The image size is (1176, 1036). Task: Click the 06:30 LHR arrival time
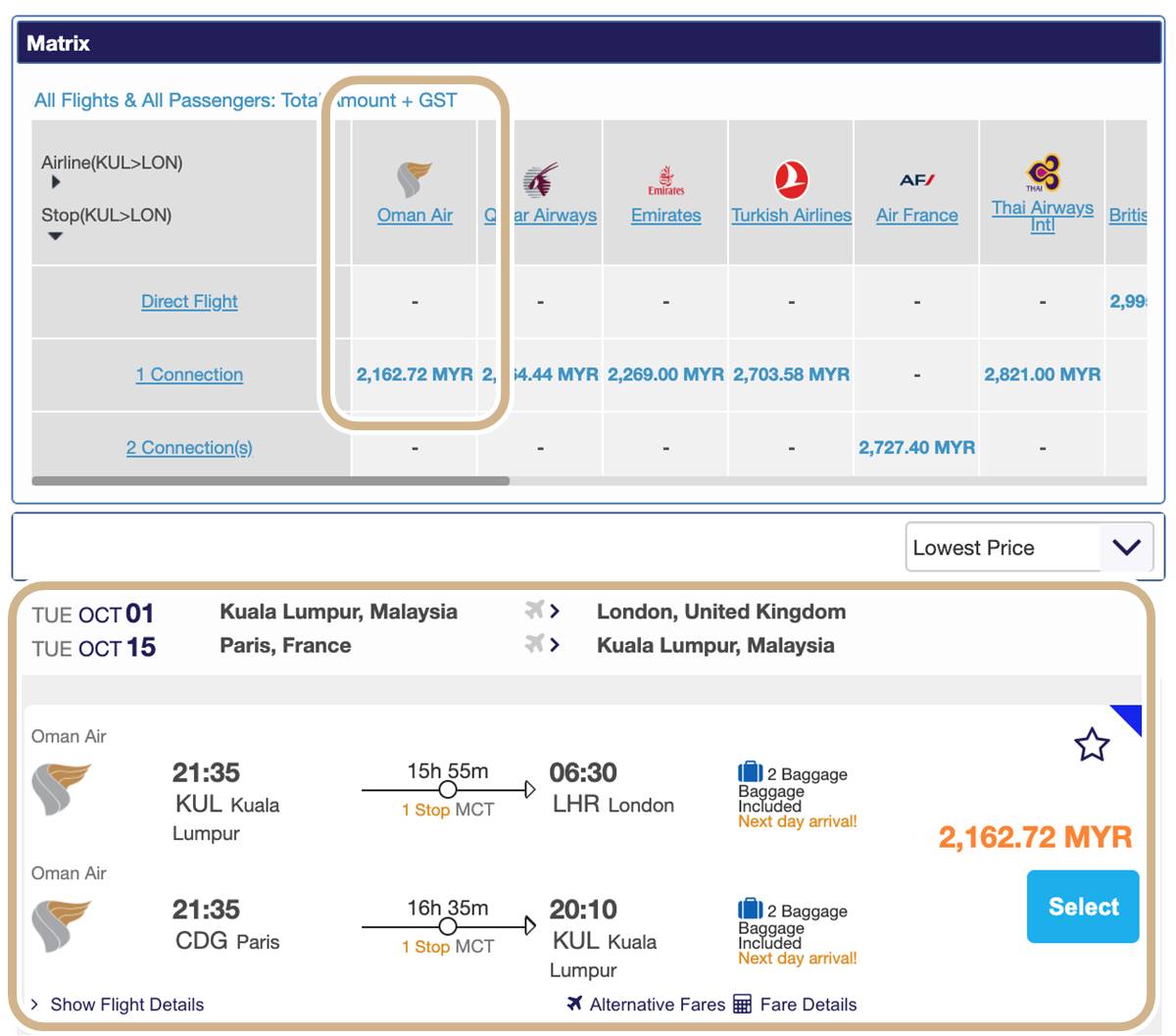coord(583,772)
